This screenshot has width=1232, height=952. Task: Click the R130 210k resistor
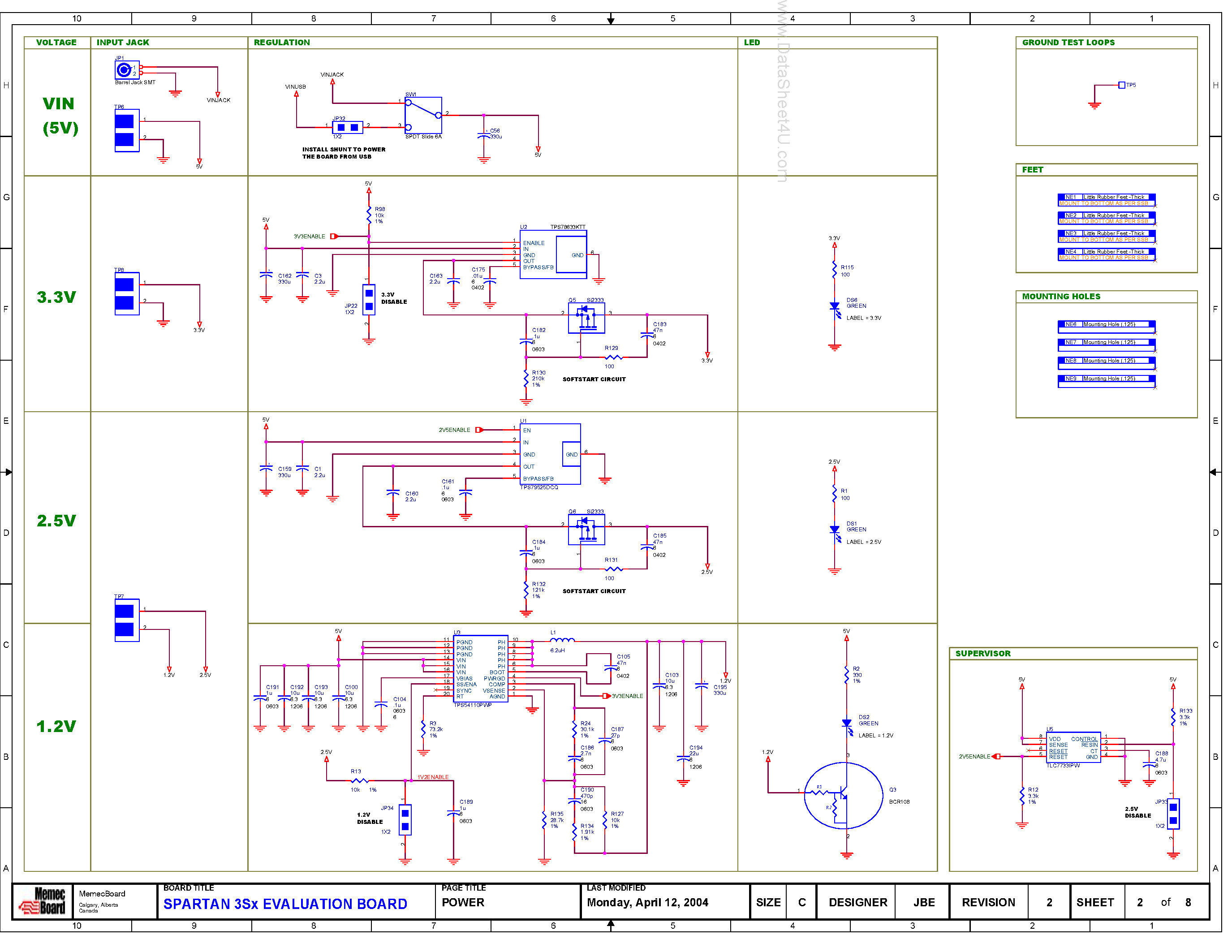click(x=526, y=379)
